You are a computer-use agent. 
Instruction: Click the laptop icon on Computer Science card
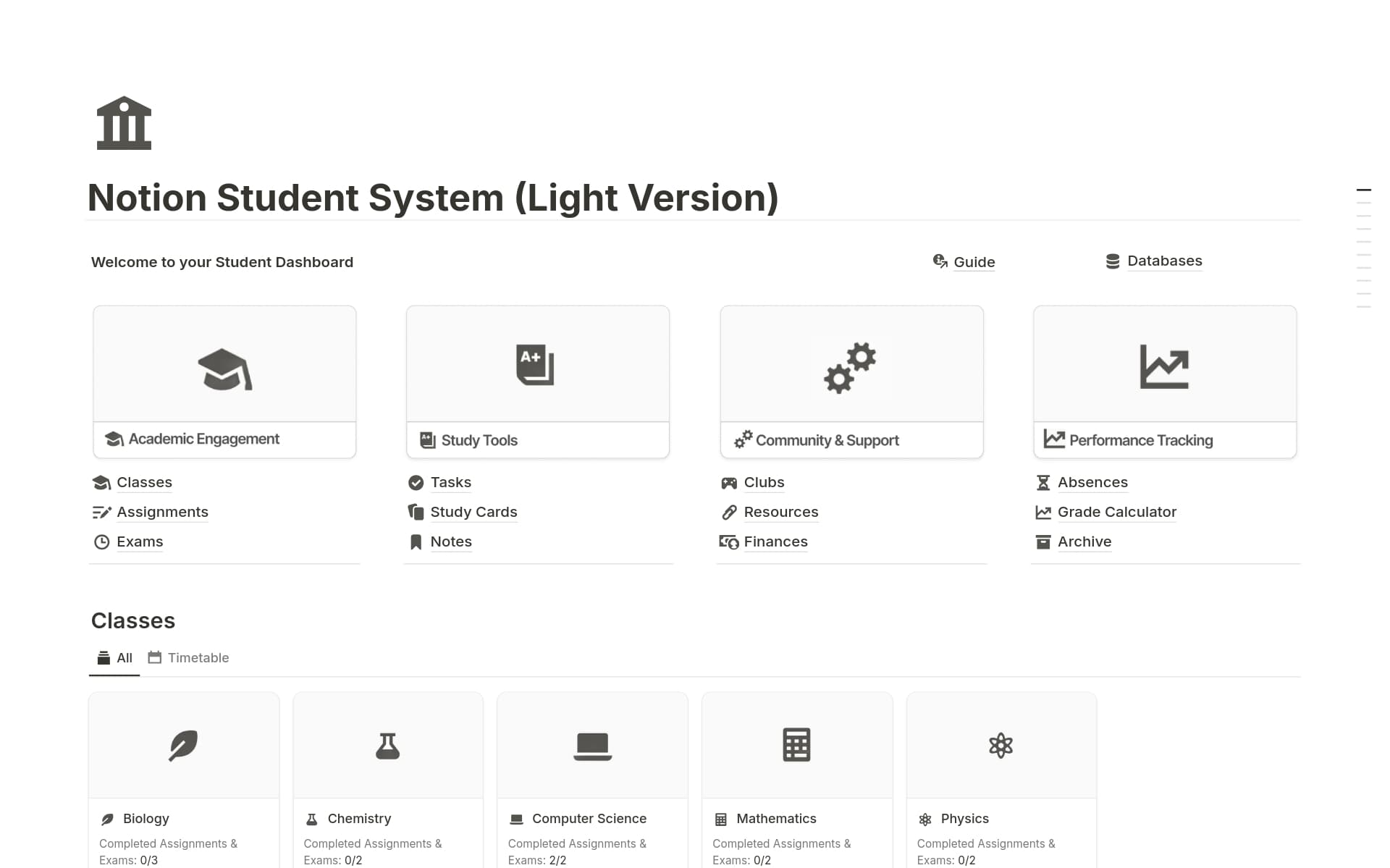tap(592, 746)
